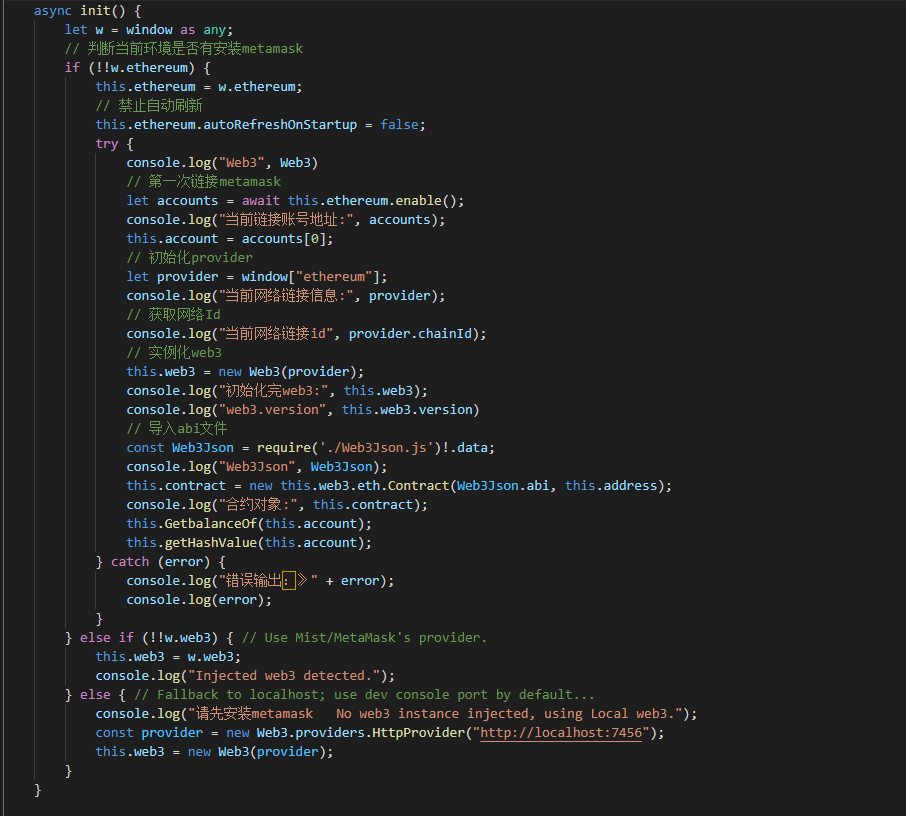Image resolution: width=906 pixels, height=816 pixels.
Task: Click the 'if (!!w.ethereum) {' condition line
Action: (138, 68)
